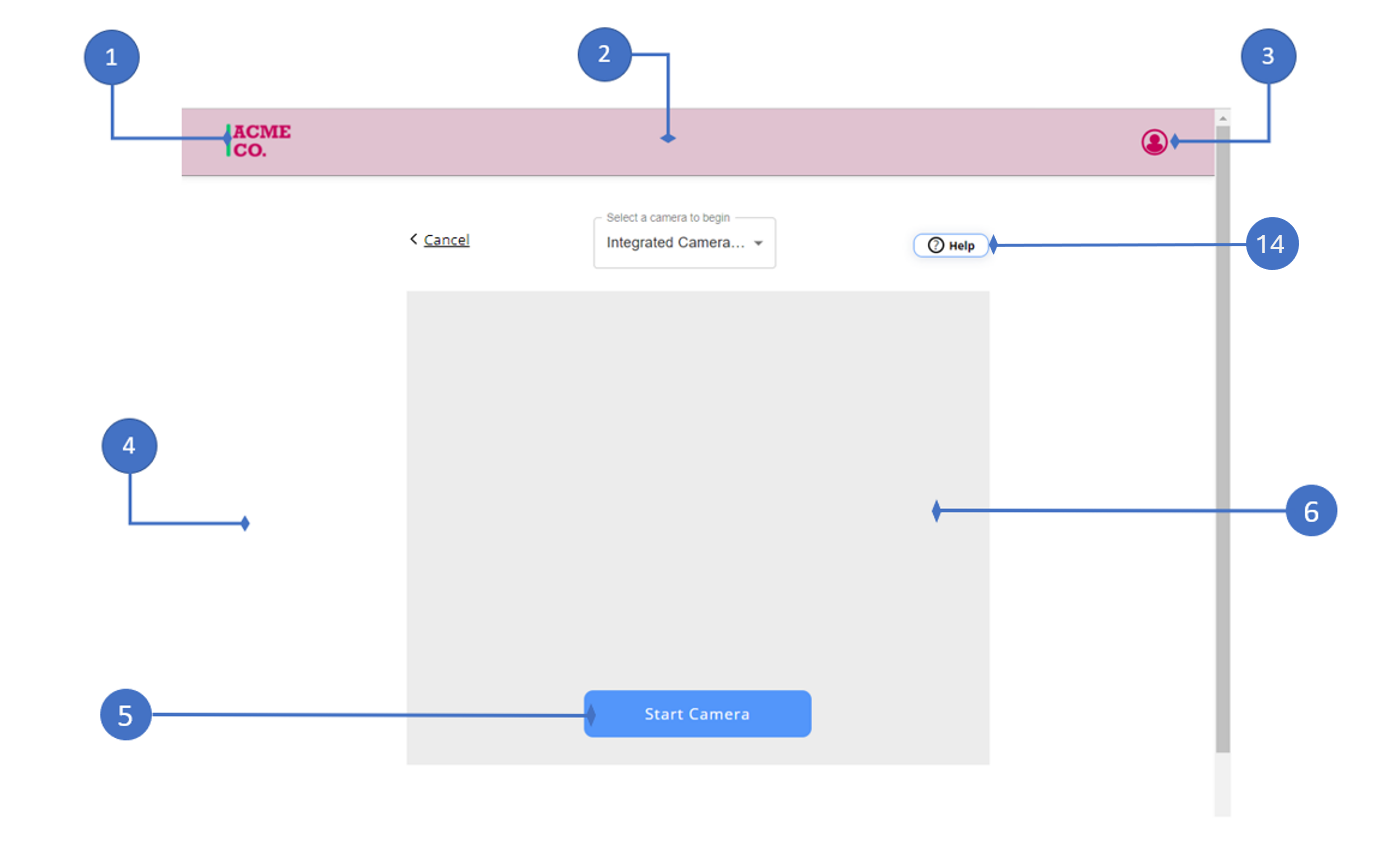
Task: Click the numbered callout circle 3
Action: tap(1267, 56)
